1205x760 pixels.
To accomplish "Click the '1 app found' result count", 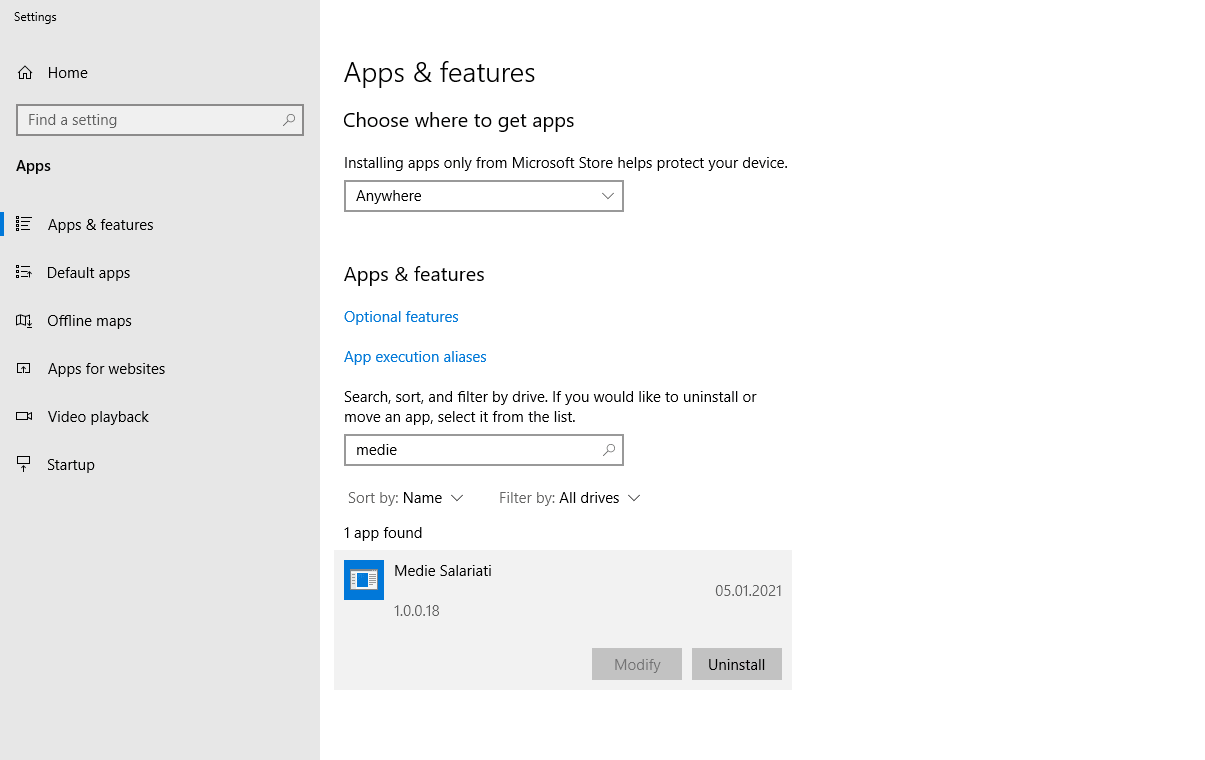I will [383, 533].
